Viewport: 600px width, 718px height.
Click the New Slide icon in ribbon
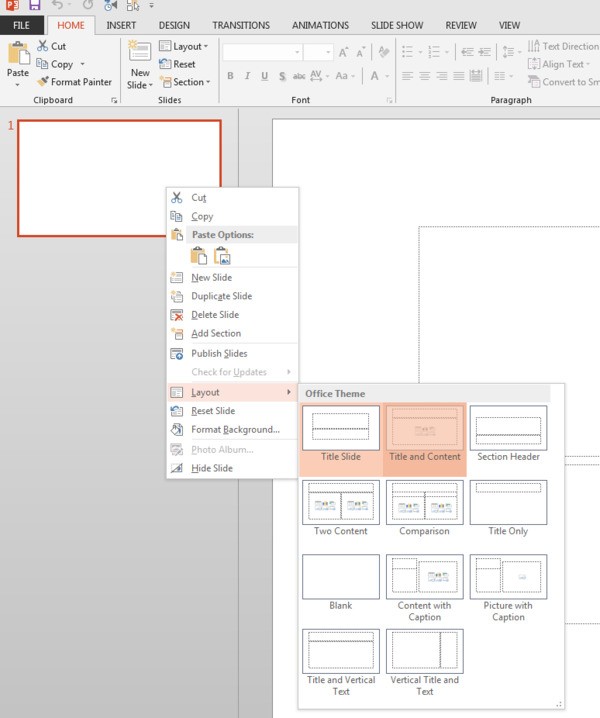click(x=139, y=55)
